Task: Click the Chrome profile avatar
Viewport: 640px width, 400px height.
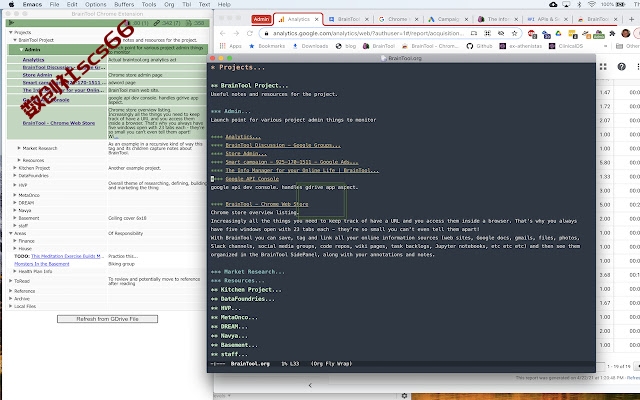Action: (626, 33)
